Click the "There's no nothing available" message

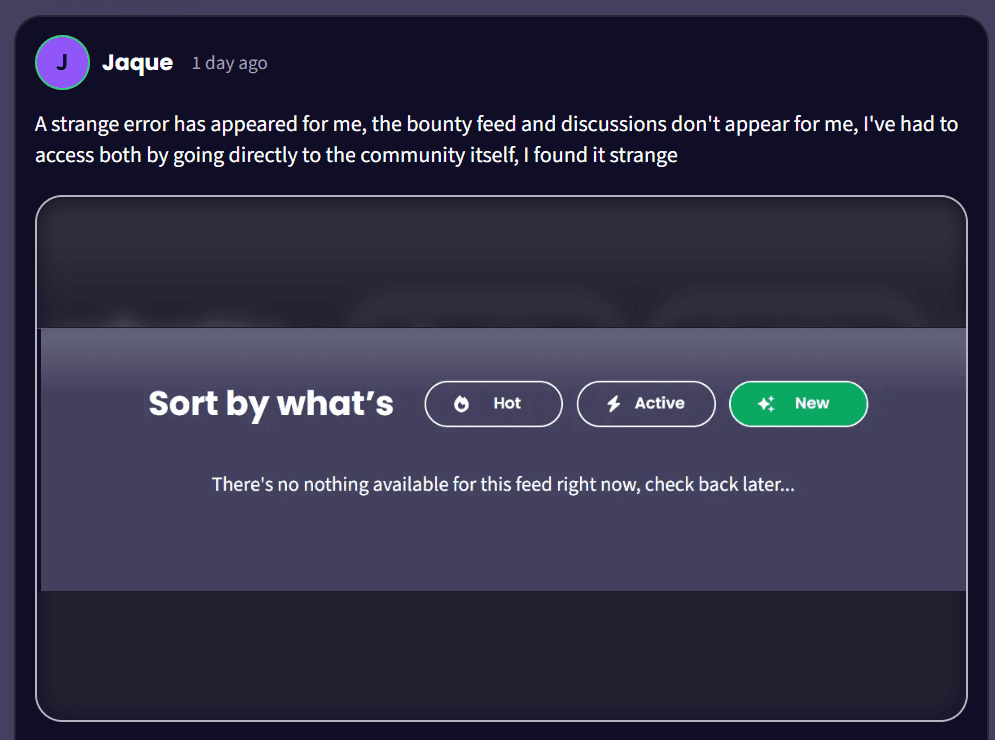point(503,485)
